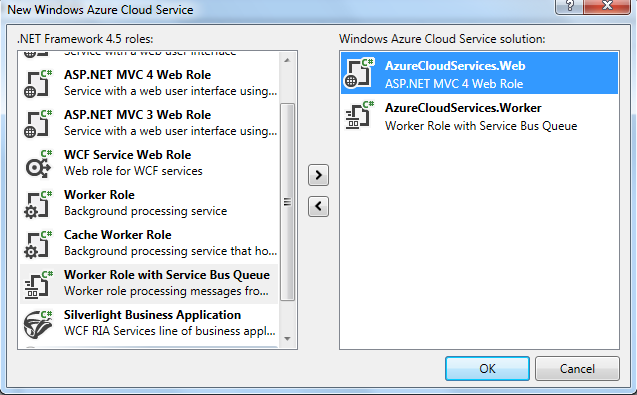Click 'Web role for WCF services' description
The width and height of the screenshot is (637, 395).
(x=133, y=171)
